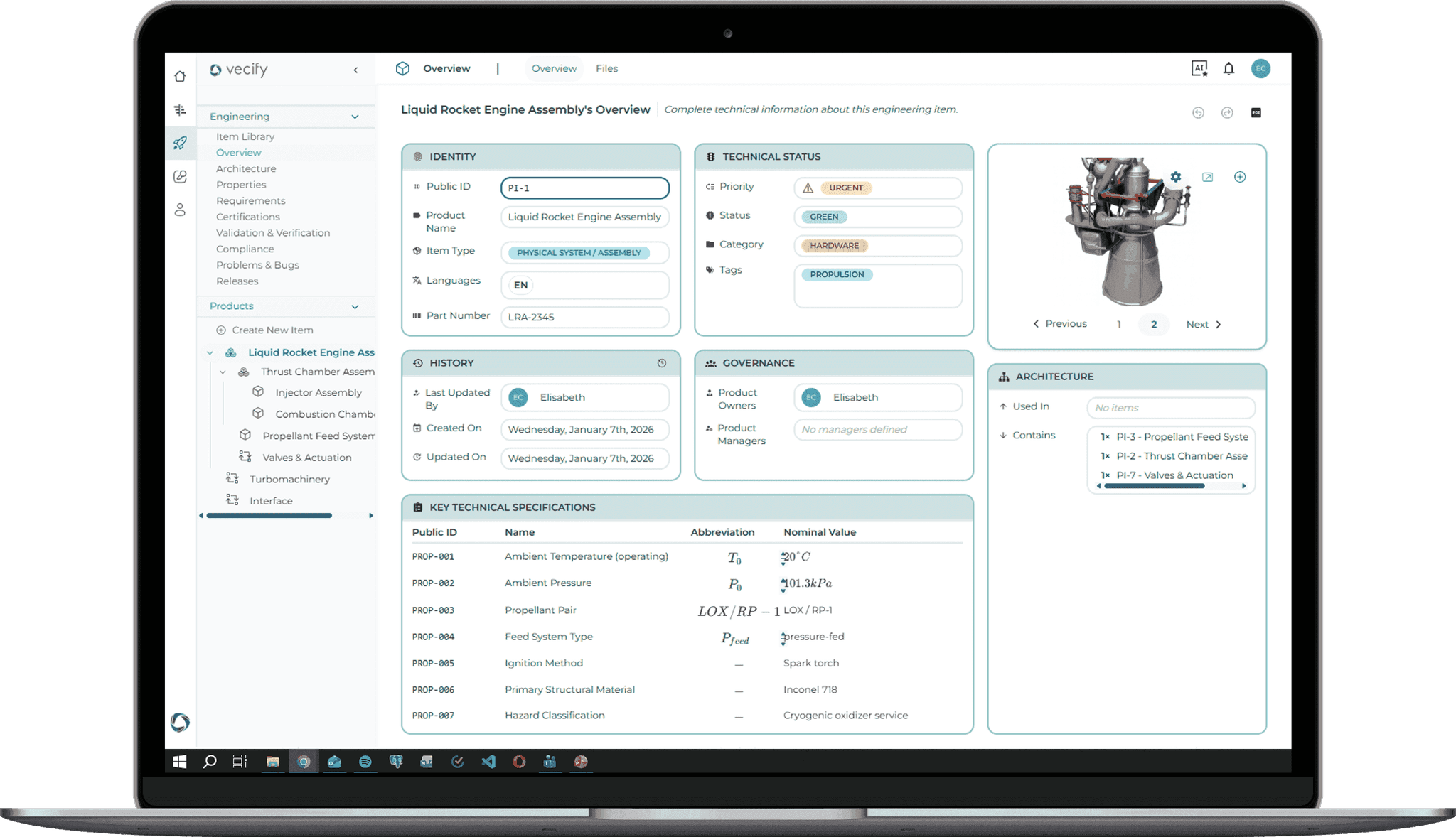Open the rocket icon in left rail
This screenshot has height=837, width=1456.
click(180, 143)
